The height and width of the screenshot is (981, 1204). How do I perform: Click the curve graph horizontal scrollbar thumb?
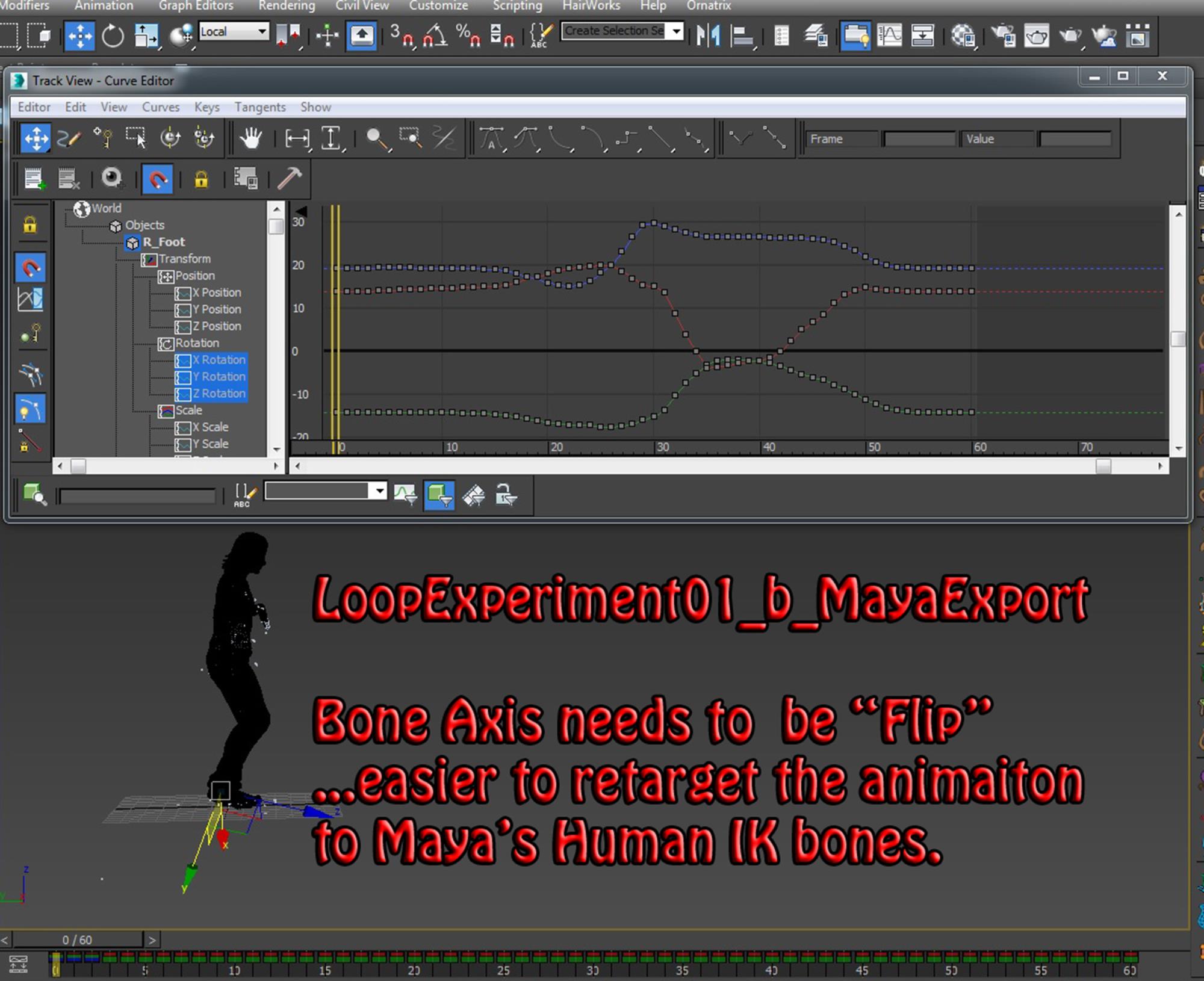[1103, 466]
